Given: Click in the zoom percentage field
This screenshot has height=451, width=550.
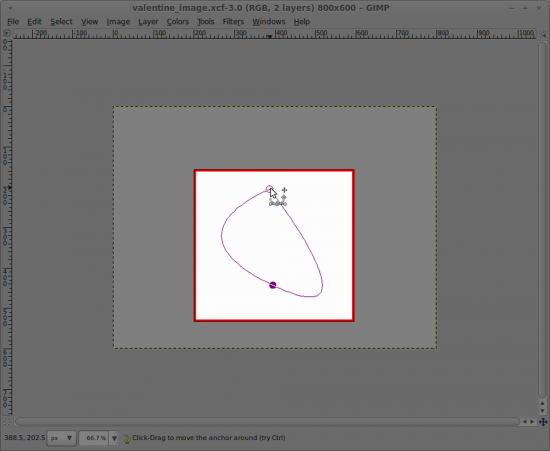Looking at the screenshot, I should pyautogui.click(x=94, y=438).
